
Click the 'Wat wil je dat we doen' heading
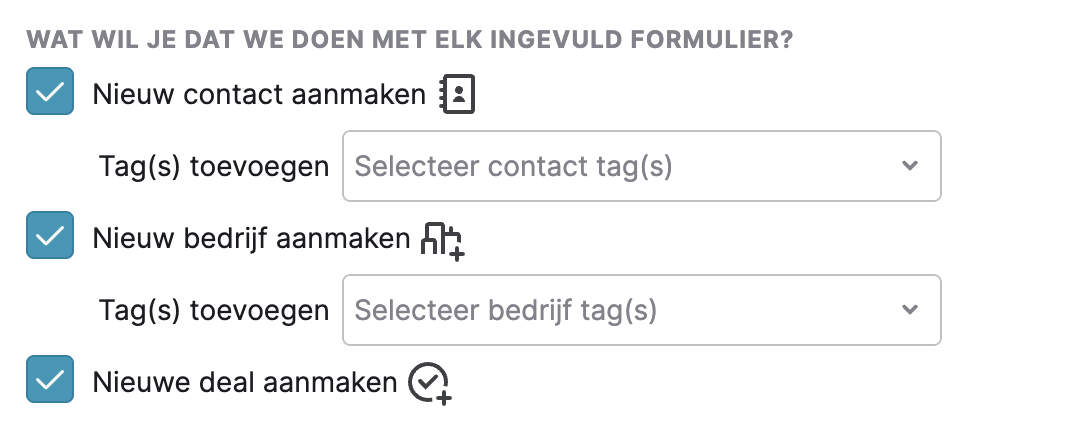(x=410, y=40)
